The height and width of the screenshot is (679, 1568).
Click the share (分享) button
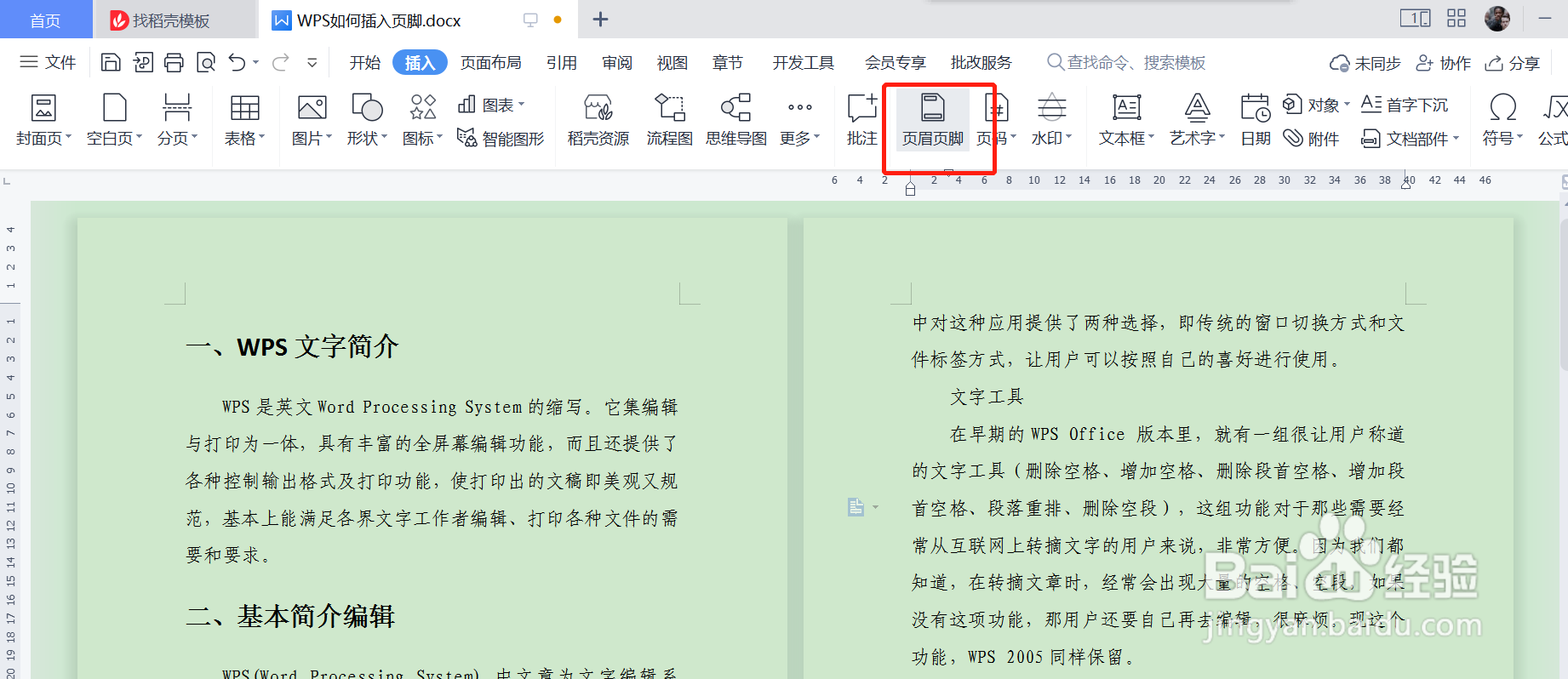coord(1513,63)
